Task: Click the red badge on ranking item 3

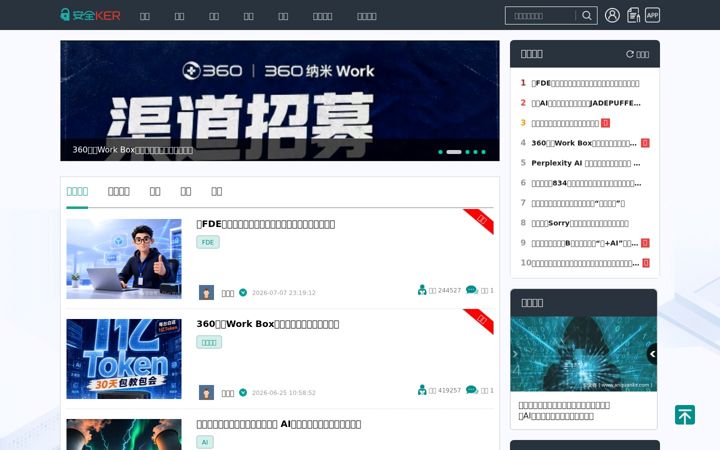Action: point(605,123)
